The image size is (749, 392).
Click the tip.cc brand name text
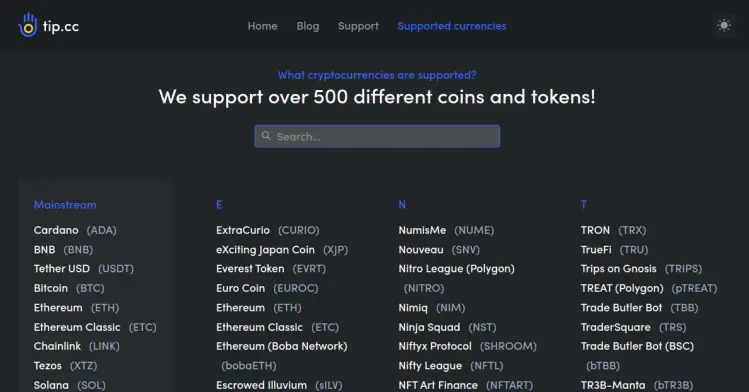[x=61, y=26]
